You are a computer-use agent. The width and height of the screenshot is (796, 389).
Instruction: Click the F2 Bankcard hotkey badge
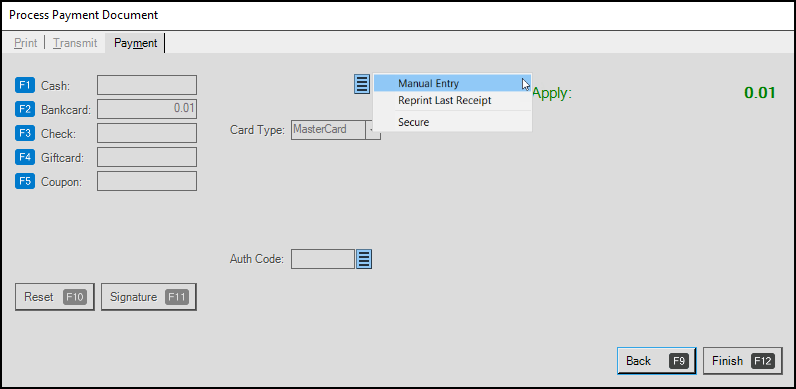[25, 109]
